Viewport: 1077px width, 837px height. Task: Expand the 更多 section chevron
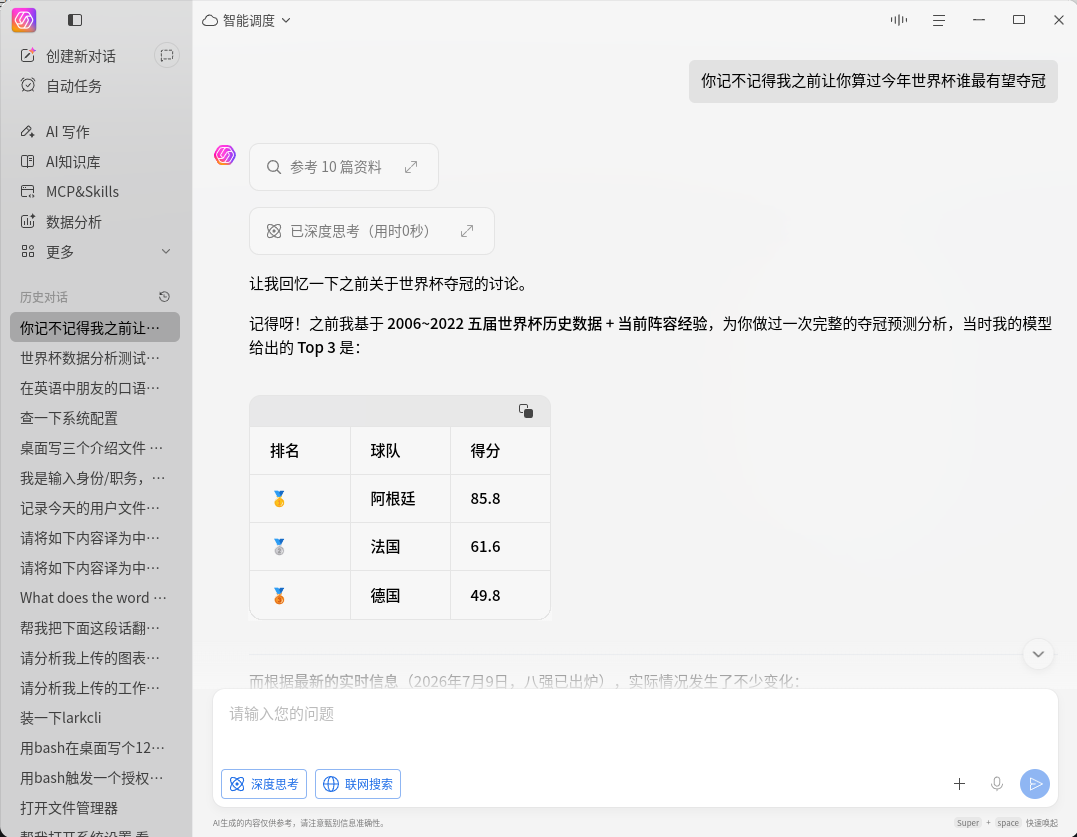166,251
